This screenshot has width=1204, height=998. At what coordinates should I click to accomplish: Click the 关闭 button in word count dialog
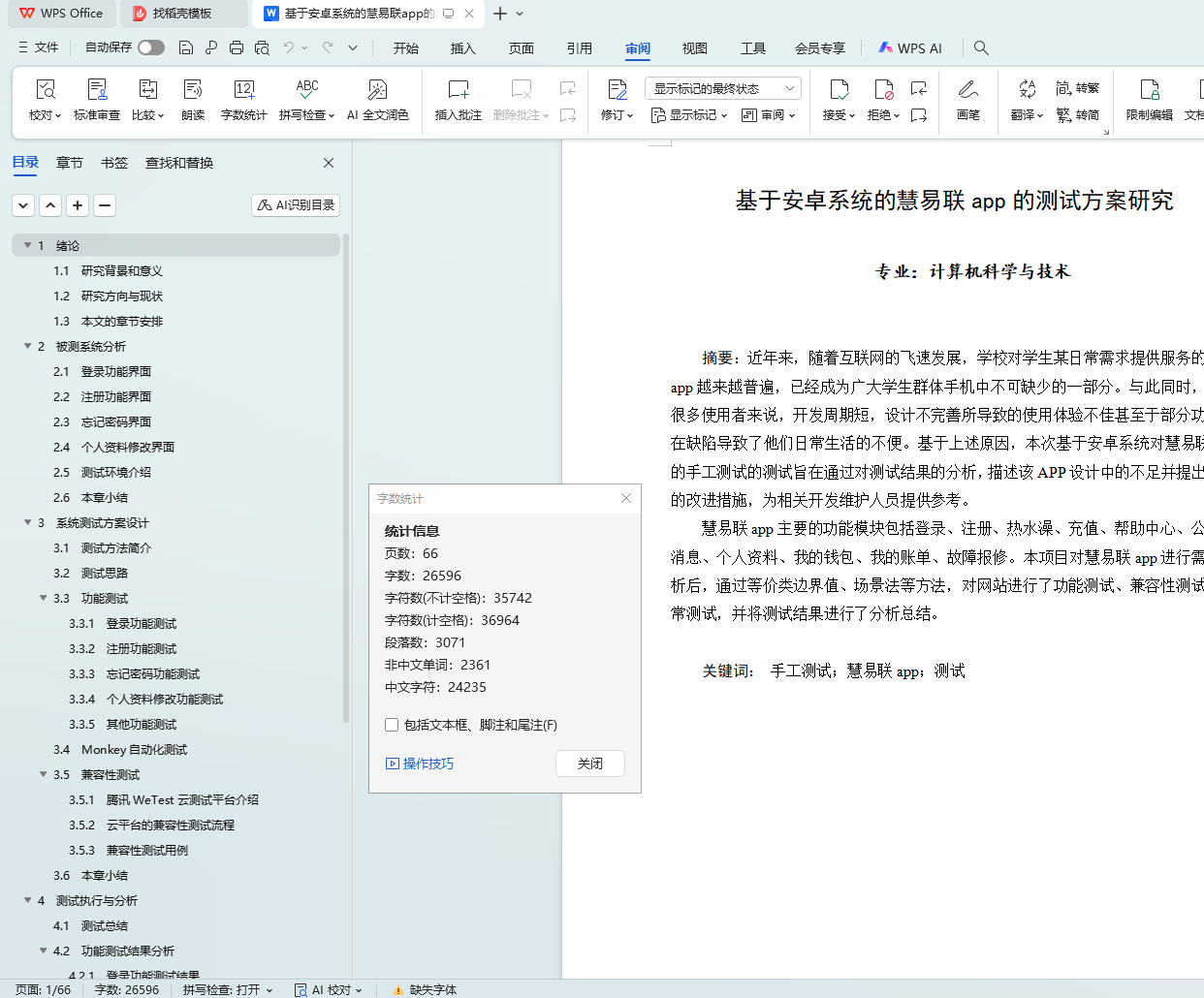pyautogui.click(x=589, y=764)
